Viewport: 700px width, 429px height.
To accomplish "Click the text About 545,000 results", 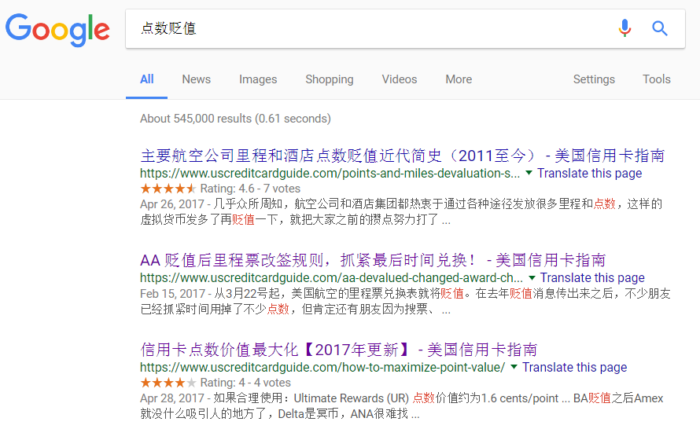I will 235,119.
